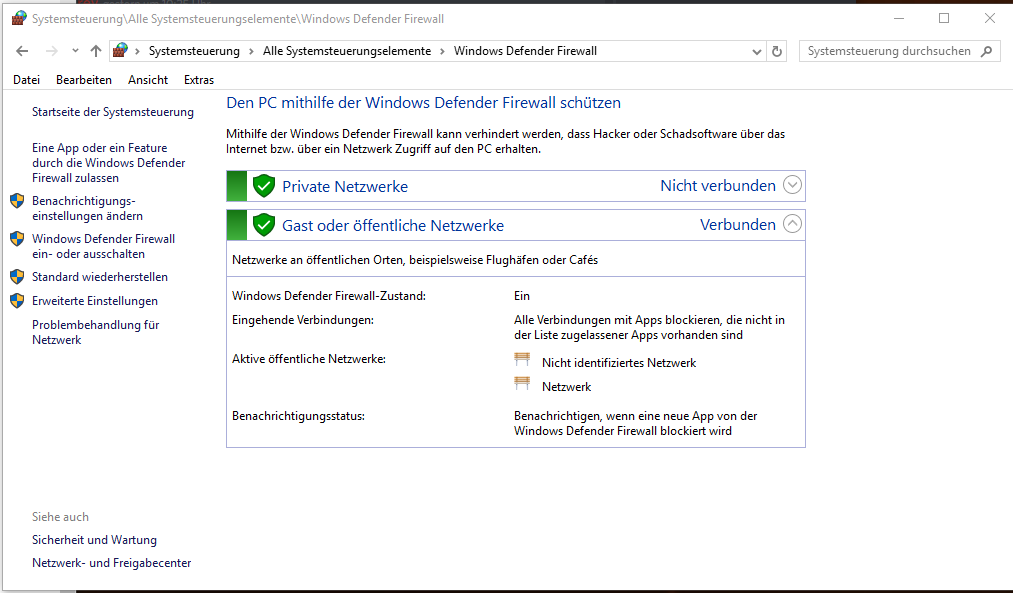This screenshot has height=593, width=1013.
Task: Click the up-one-level arrow icon
Action: [x=96, y=50]
